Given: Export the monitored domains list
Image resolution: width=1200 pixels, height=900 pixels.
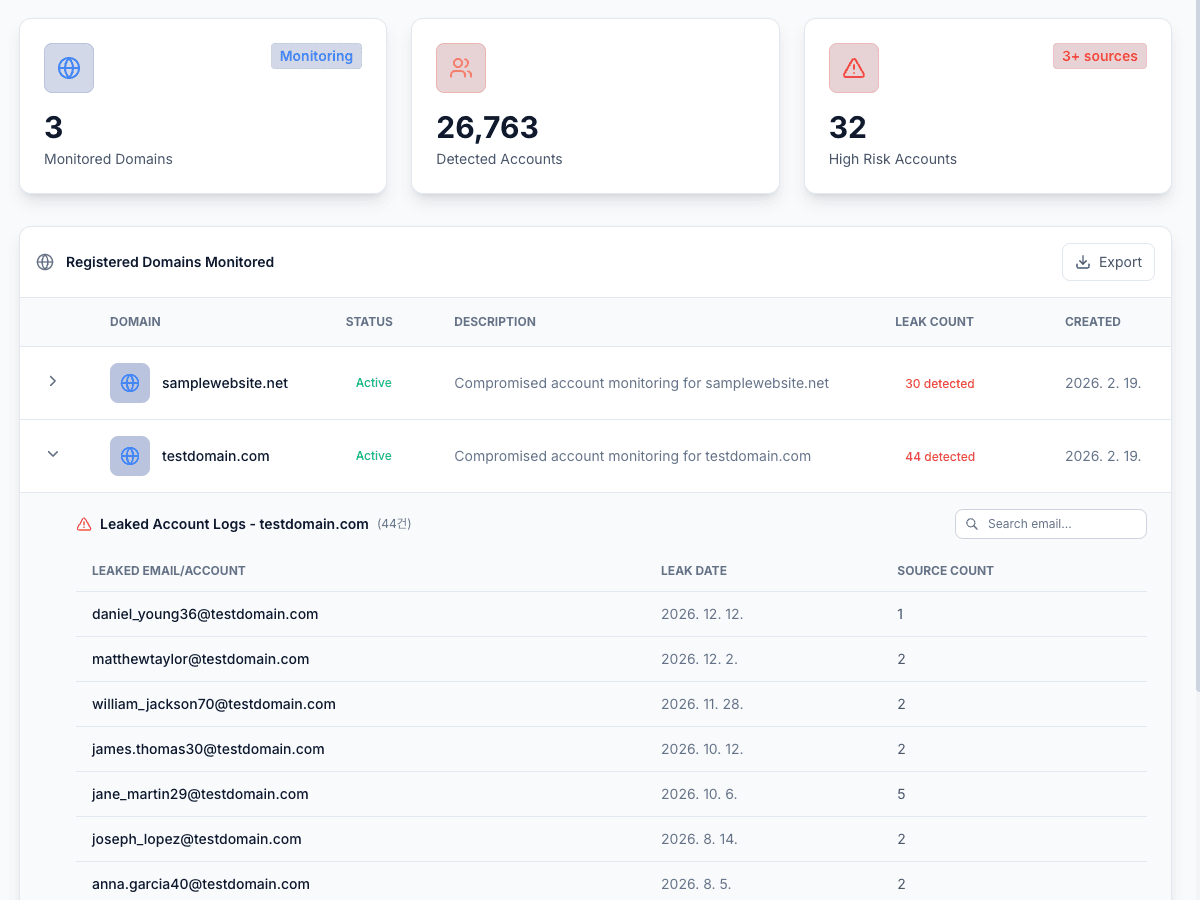Looking at the screenshot, I should (1108, 262).
